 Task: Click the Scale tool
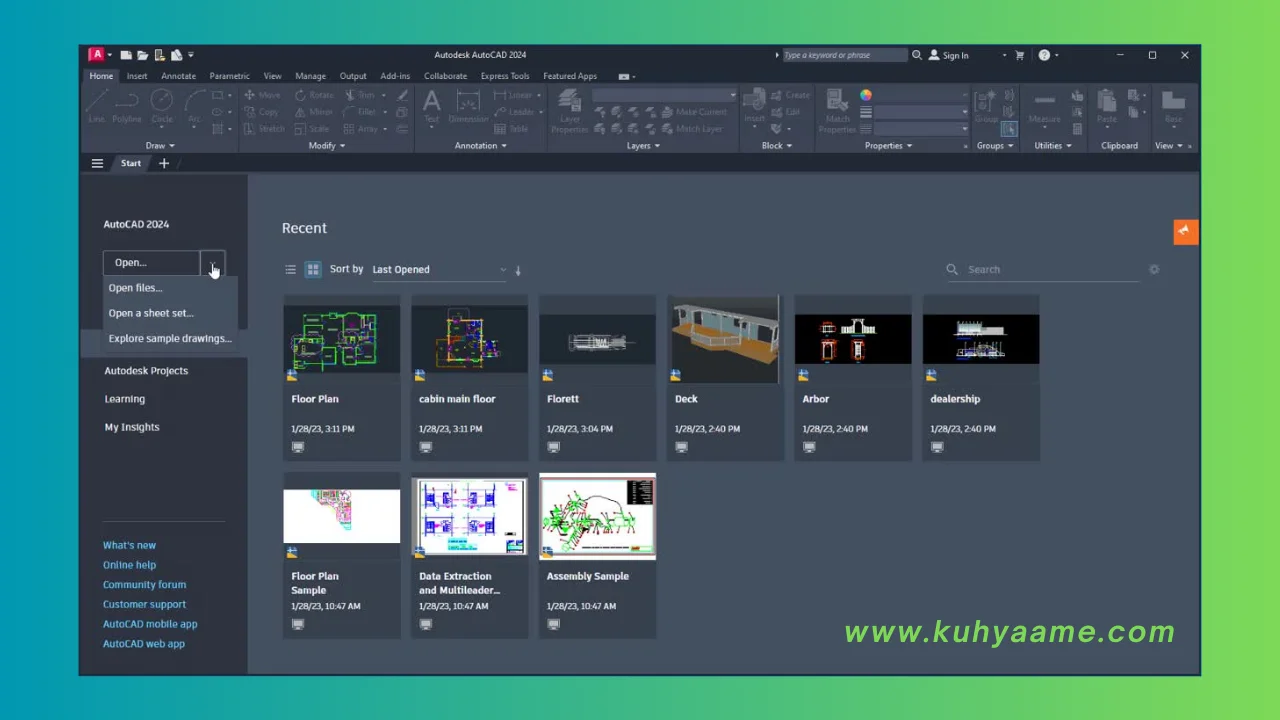click(312, 129)
